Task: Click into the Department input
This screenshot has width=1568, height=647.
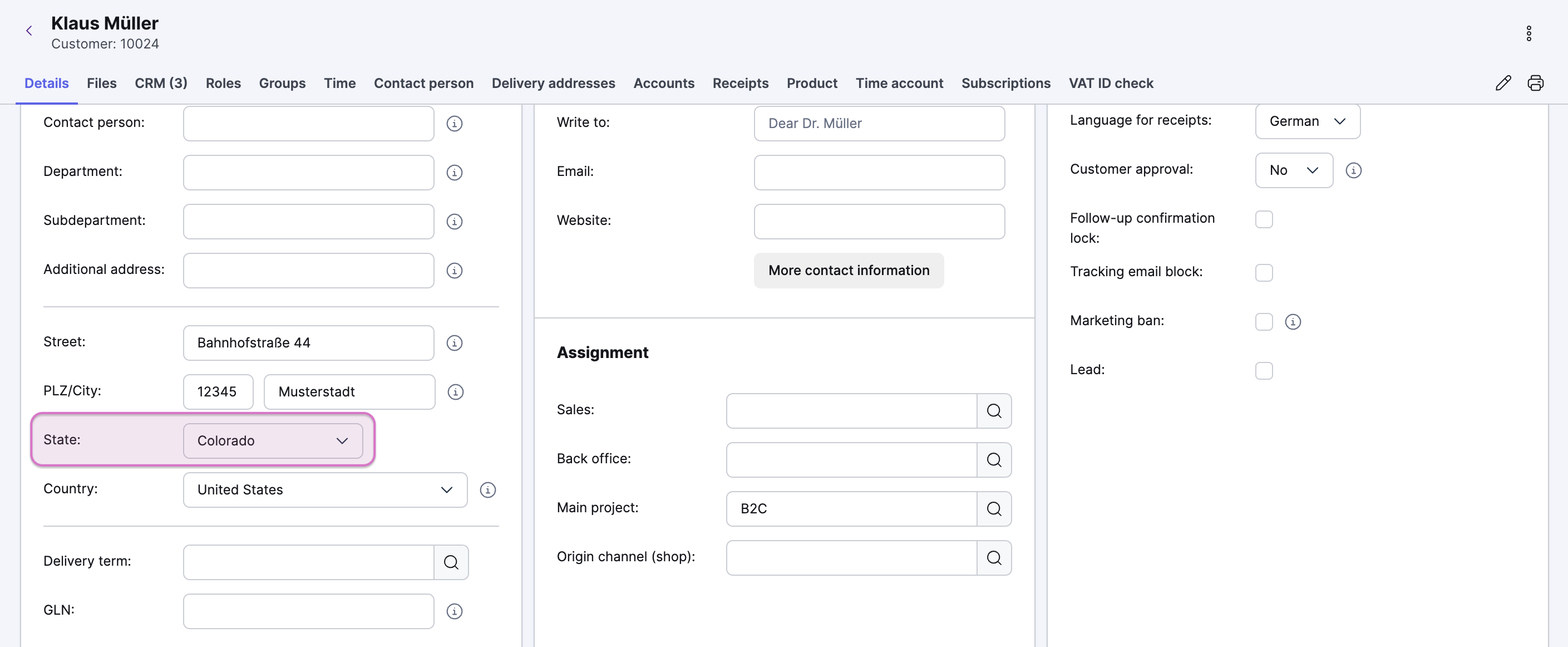Action: click(x=309, y=173)
